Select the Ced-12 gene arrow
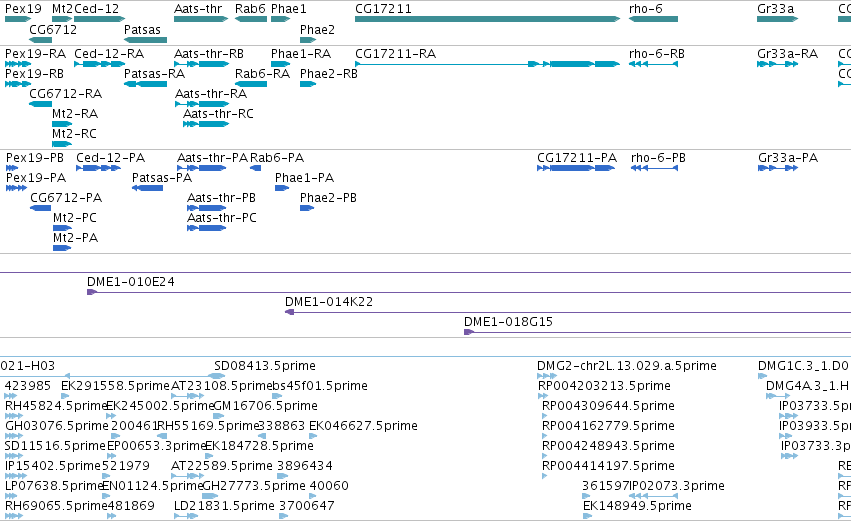851x521 pixels. pyautogui.click(x=99, y=19)
